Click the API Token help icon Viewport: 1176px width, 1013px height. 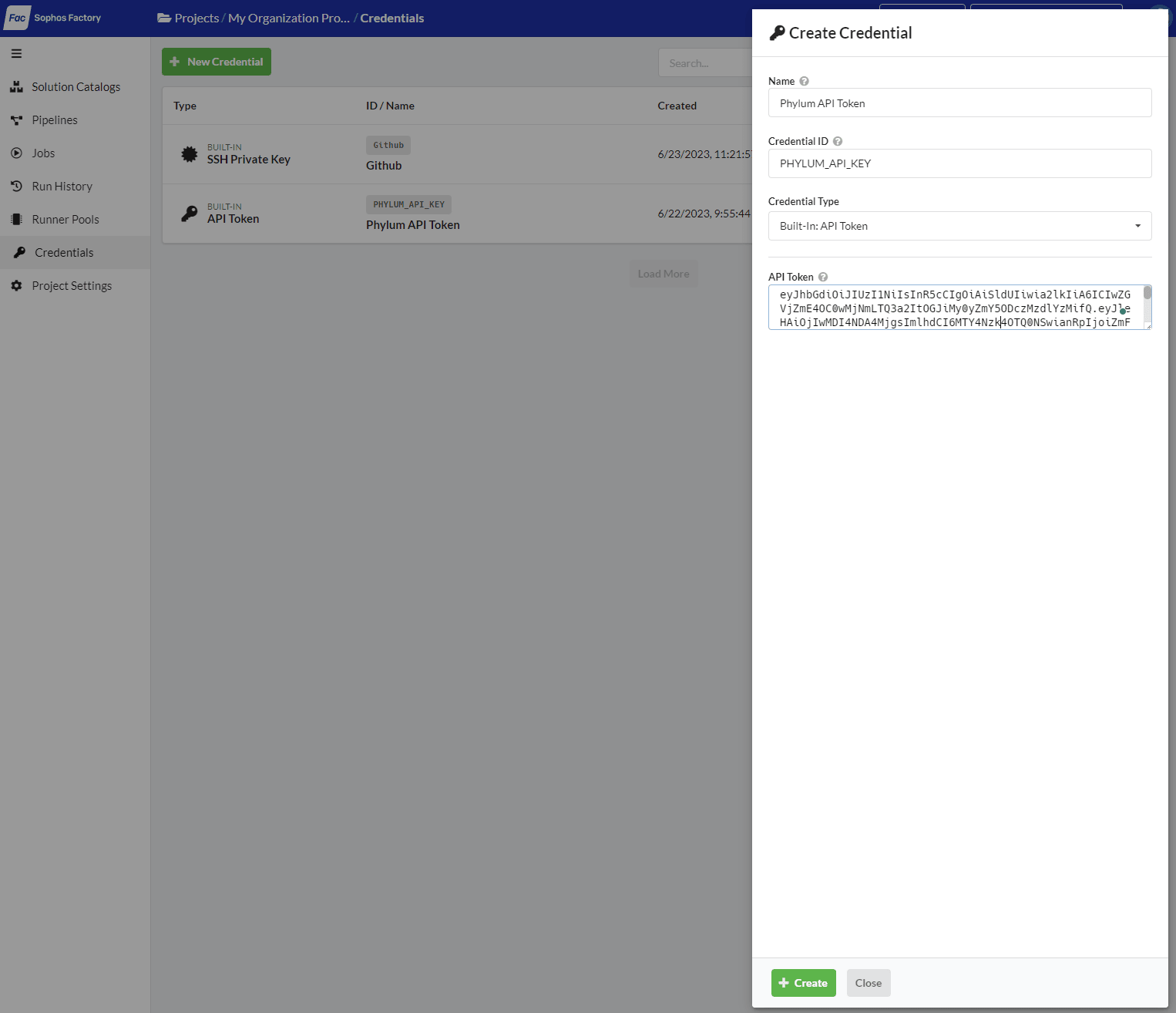[823, 277]
